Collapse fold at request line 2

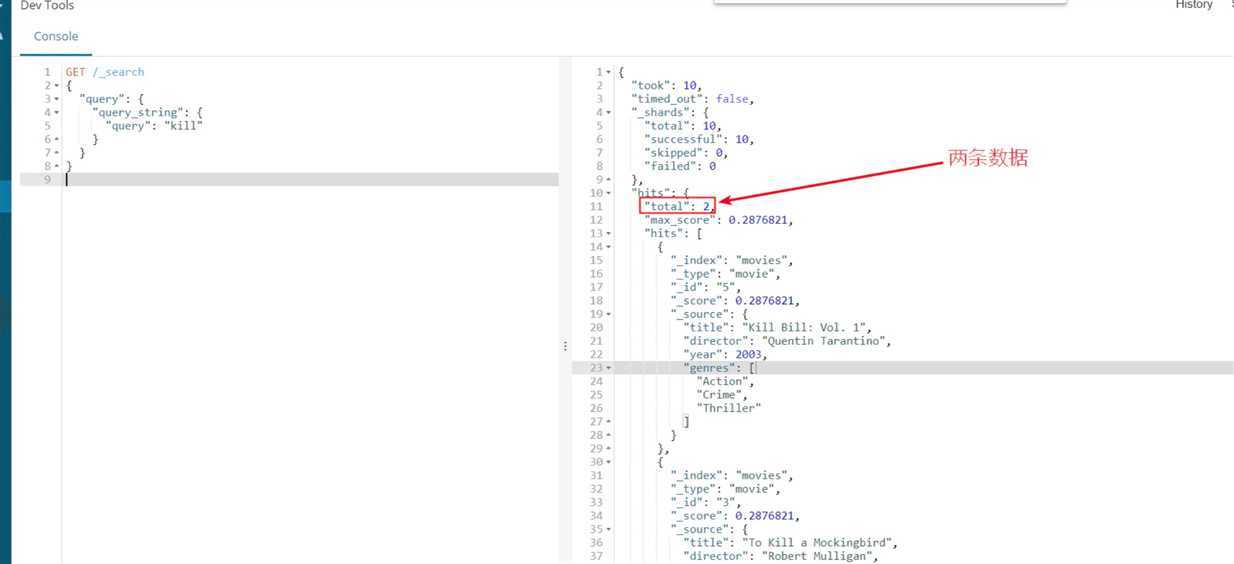pyautogui.click(x=57, y=86)
